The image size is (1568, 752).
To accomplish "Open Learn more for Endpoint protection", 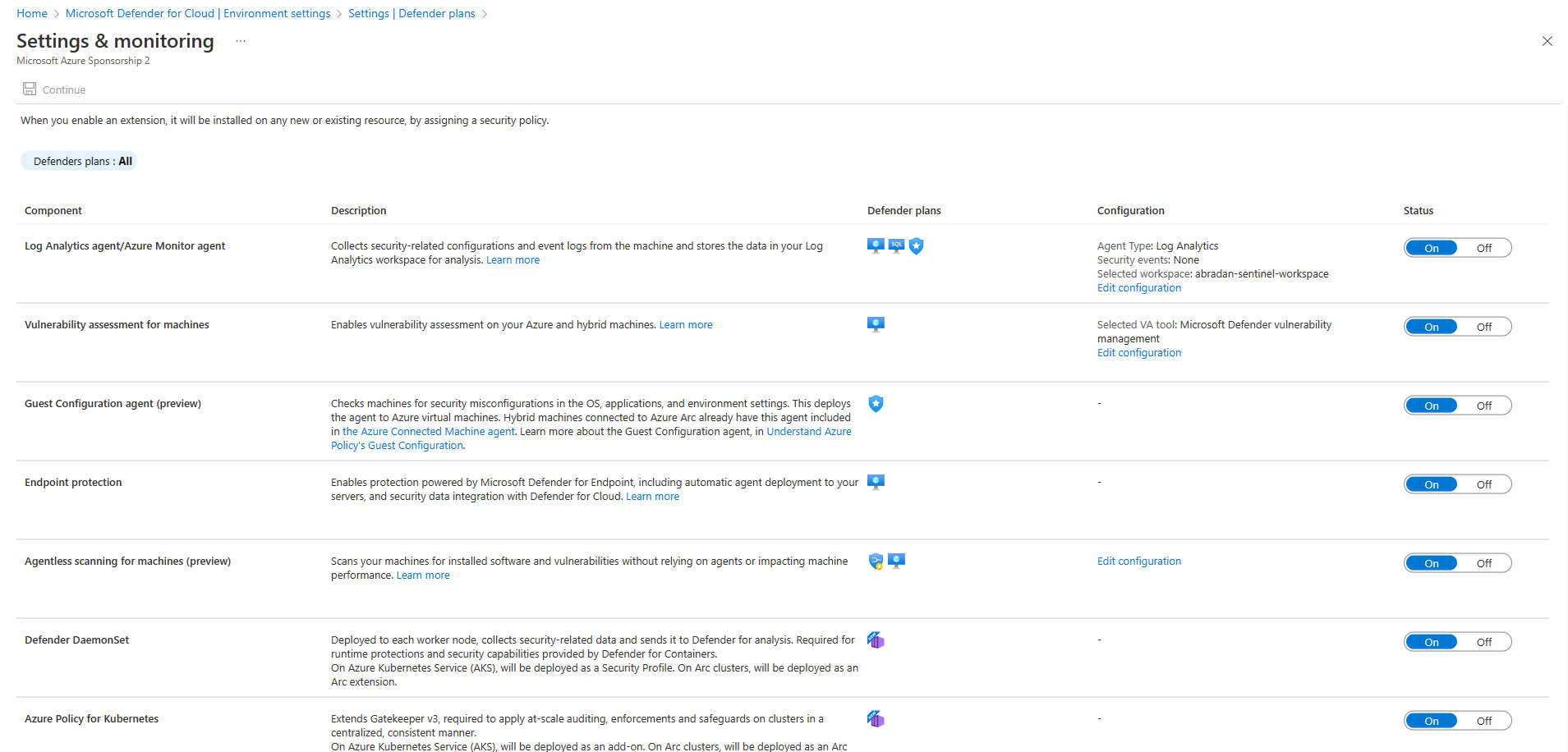I will [653, 496].
